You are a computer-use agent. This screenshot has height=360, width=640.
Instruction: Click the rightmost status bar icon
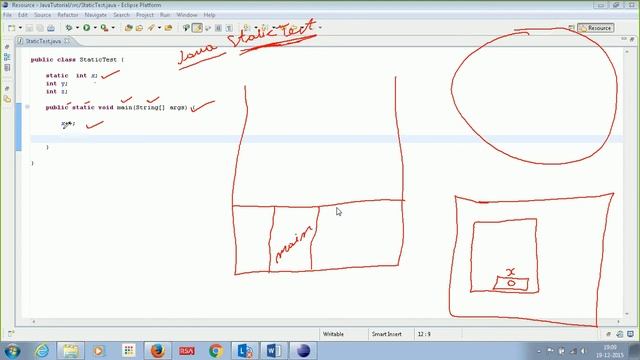coord(631,334)
